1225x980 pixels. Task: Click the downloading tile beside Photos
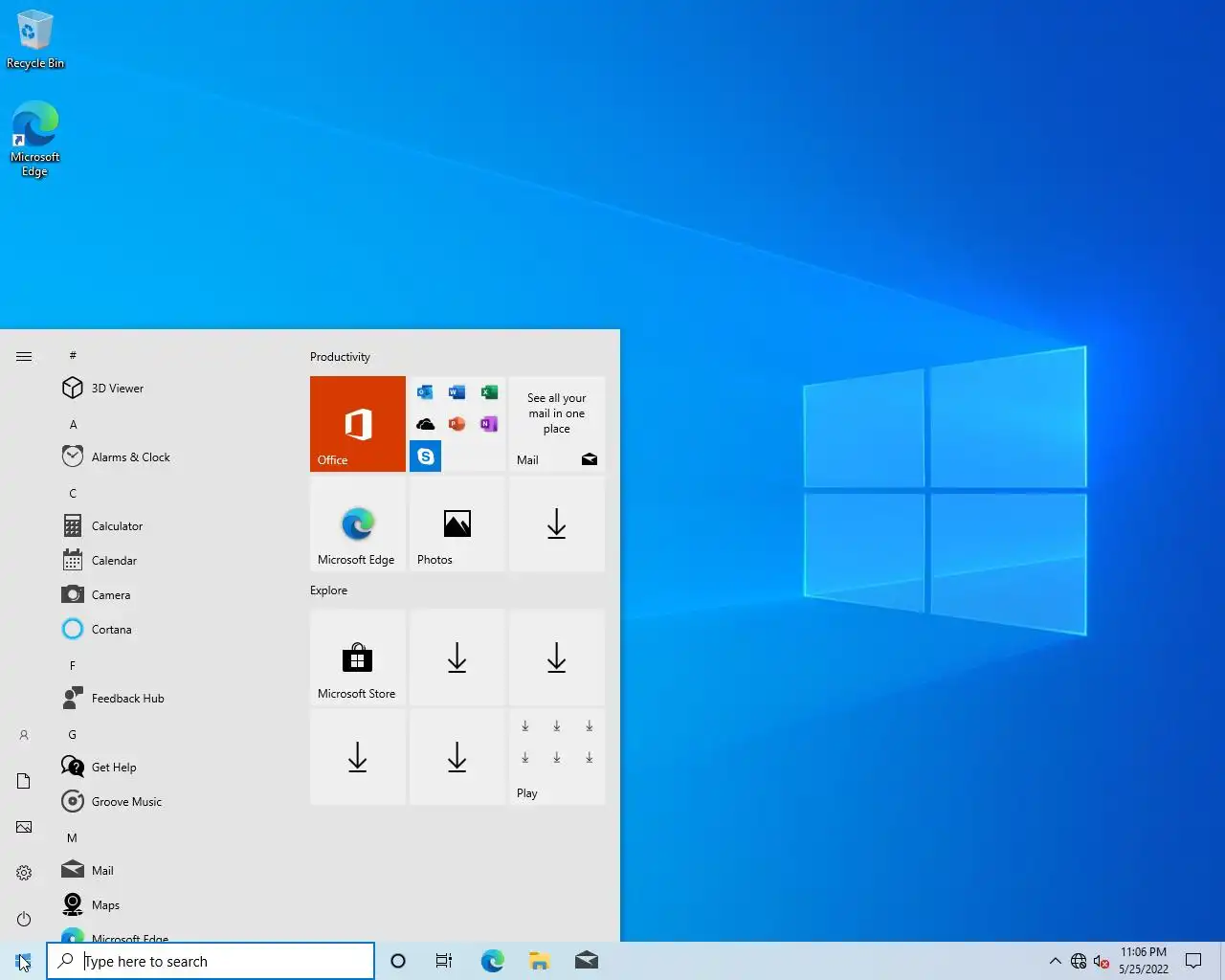click(557, 523)
